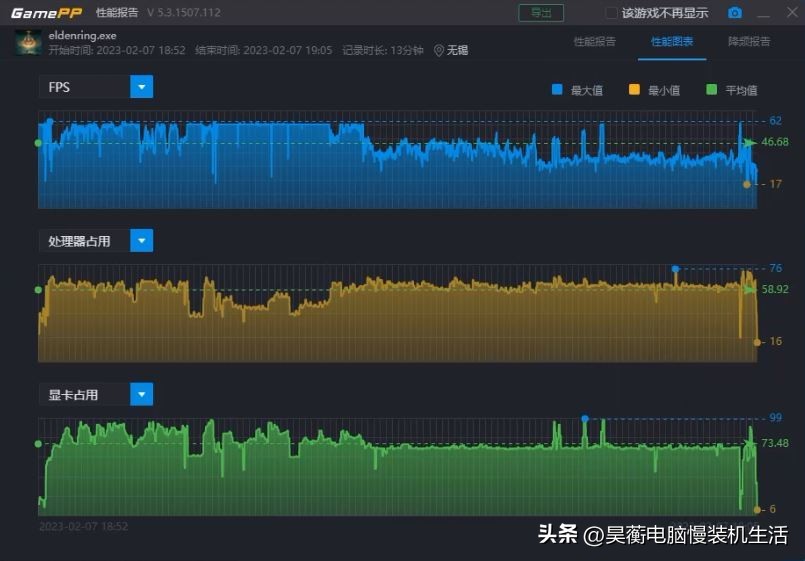Select the 性能图表 tab

[x=672, y=42]
